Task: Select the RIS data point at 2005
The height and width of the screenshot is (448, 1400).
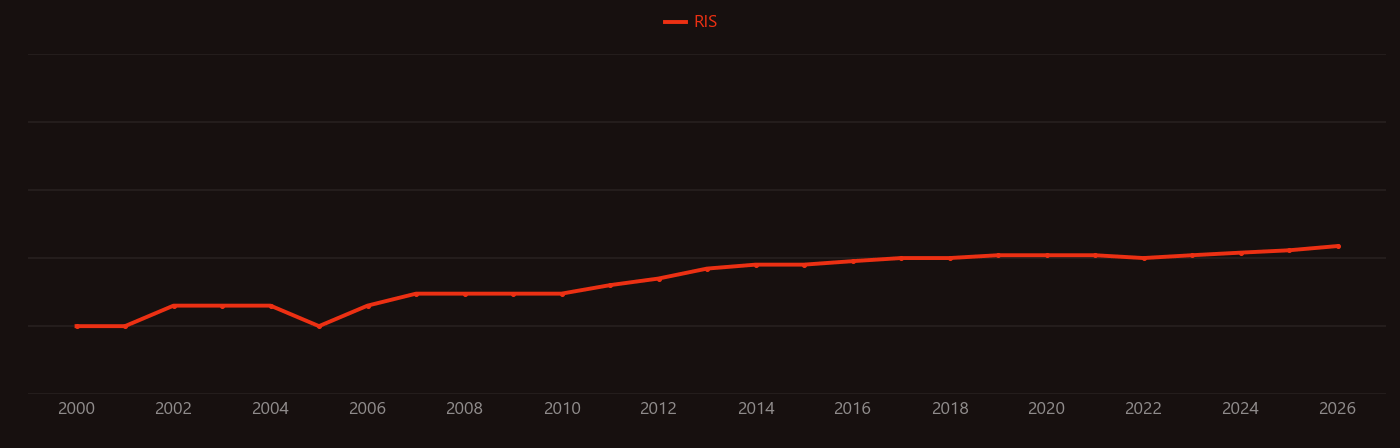Action: point(319,326)
